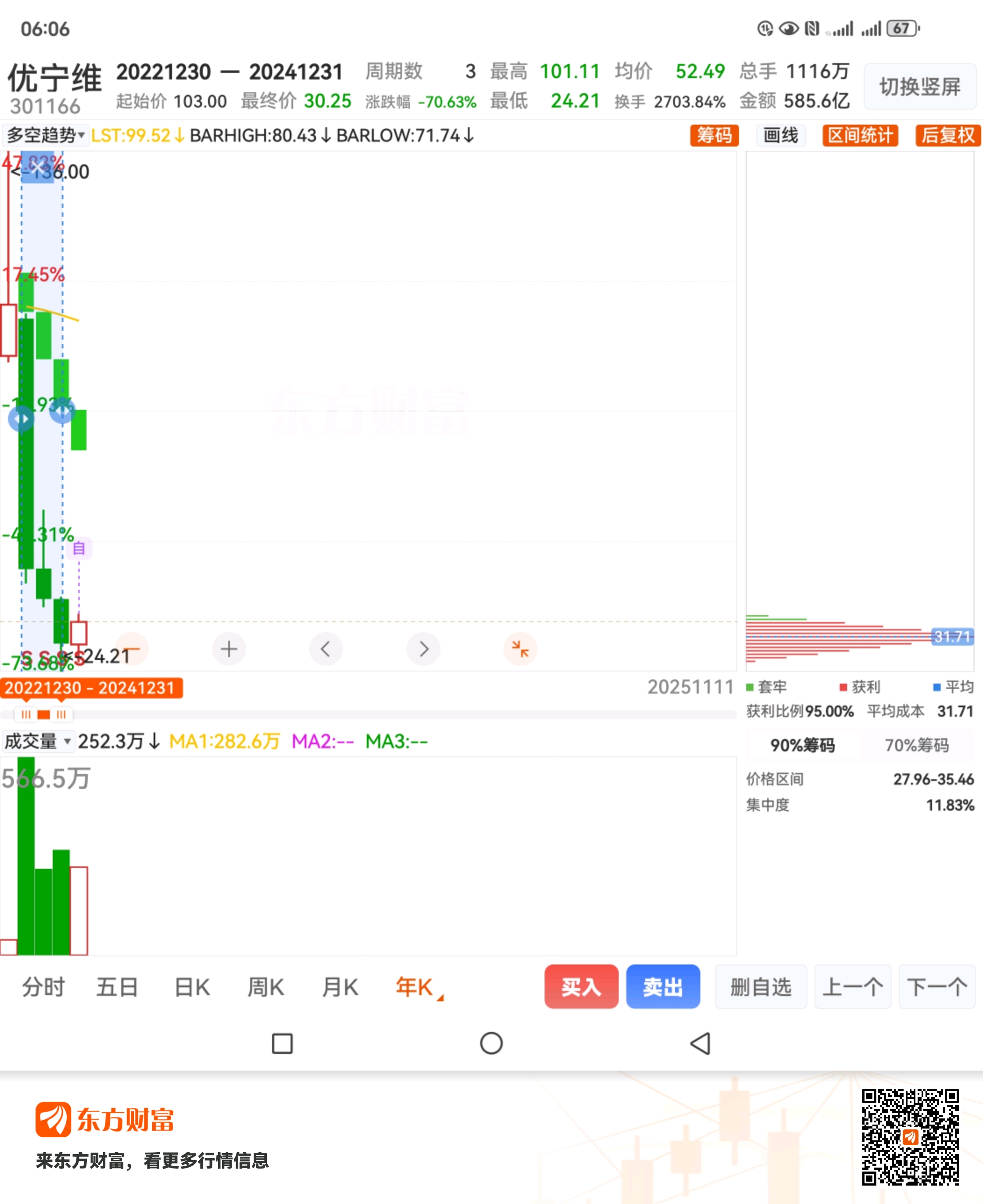Toggle the 筹码 chip distribution panel
This screenshot has height=1204, width=983.
pos(714,135)
